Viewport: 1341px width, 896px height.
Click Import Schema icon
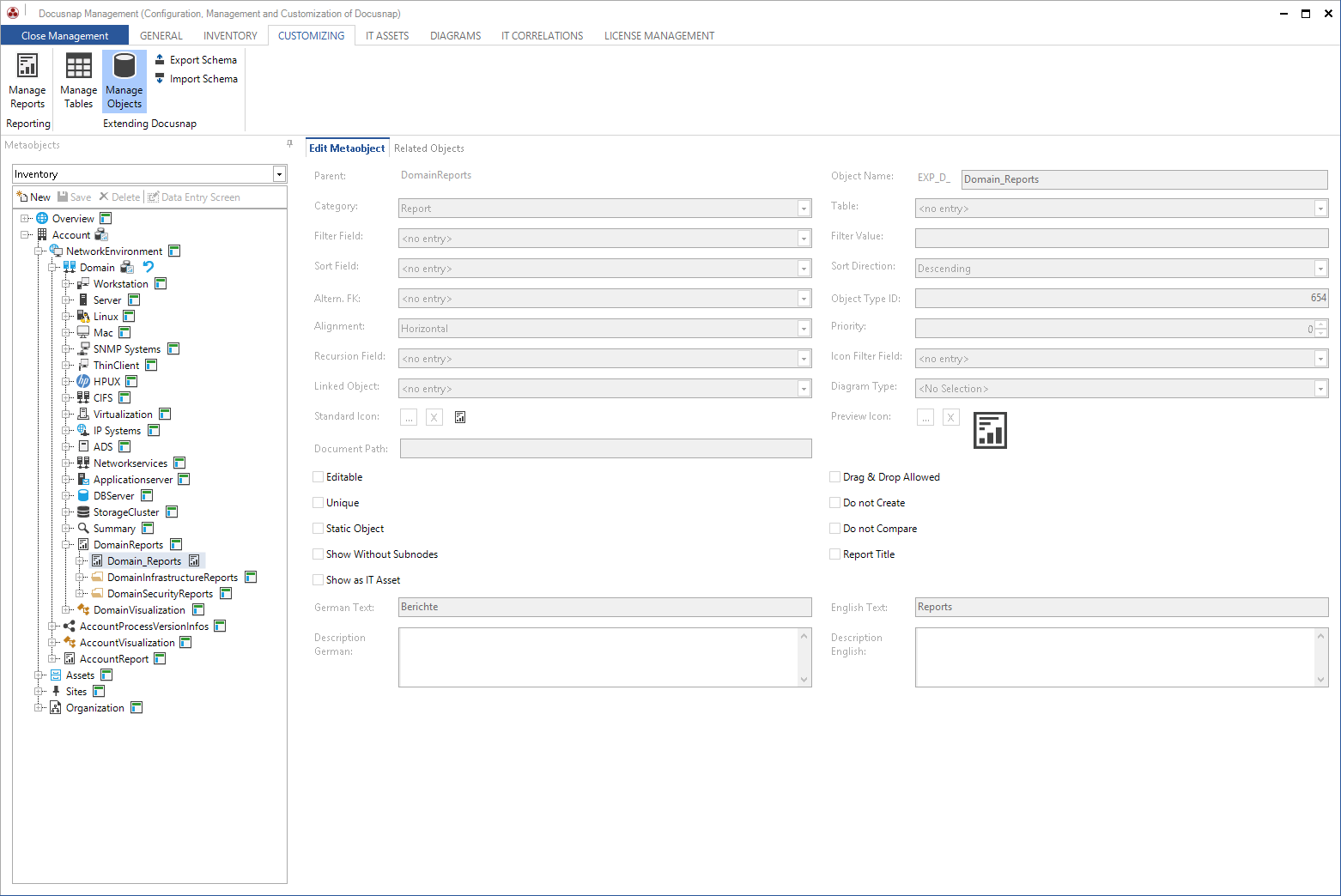point(160,78)
